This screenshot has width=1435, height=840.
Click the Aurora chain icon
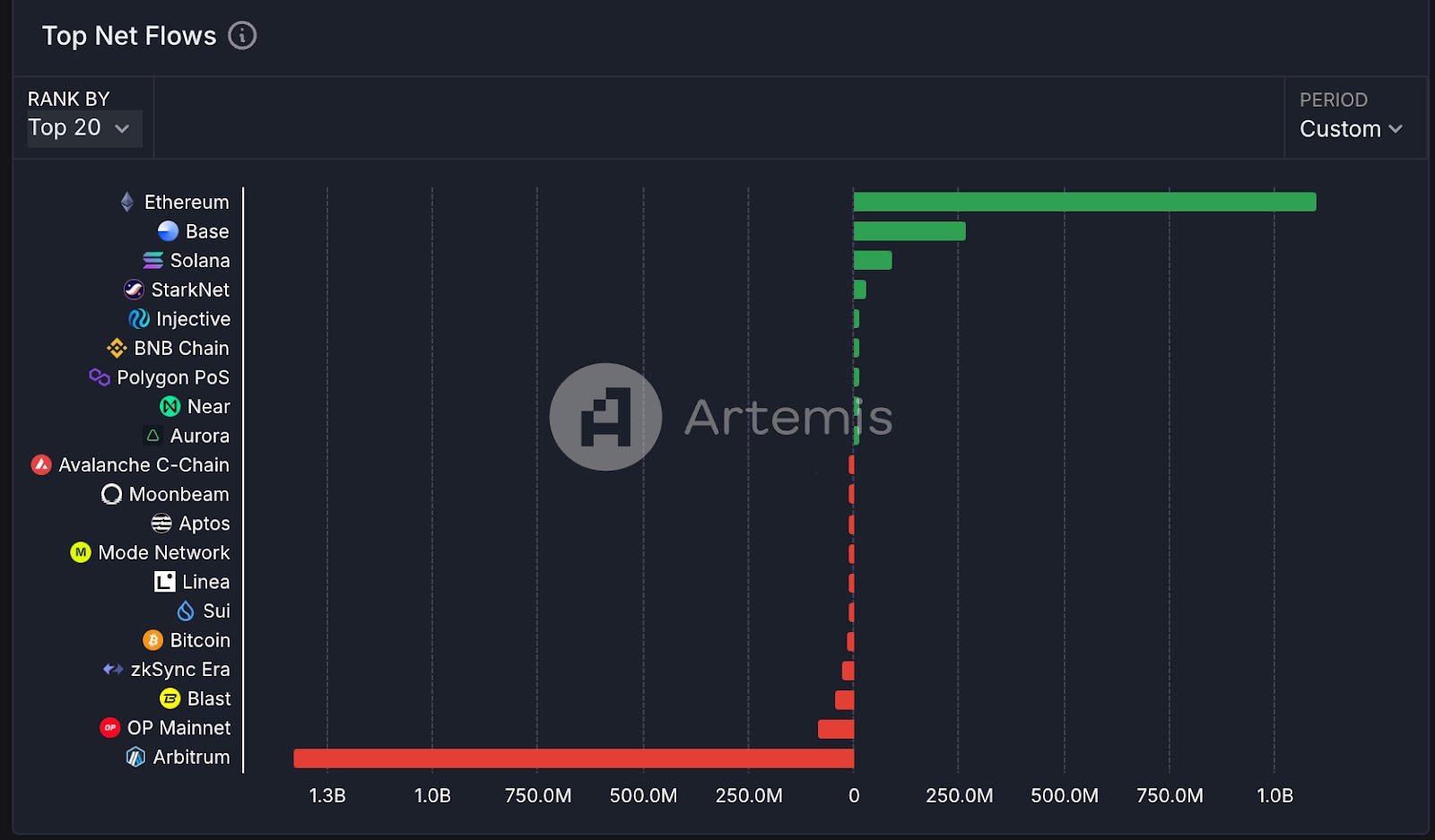click(x=153, y=436)
